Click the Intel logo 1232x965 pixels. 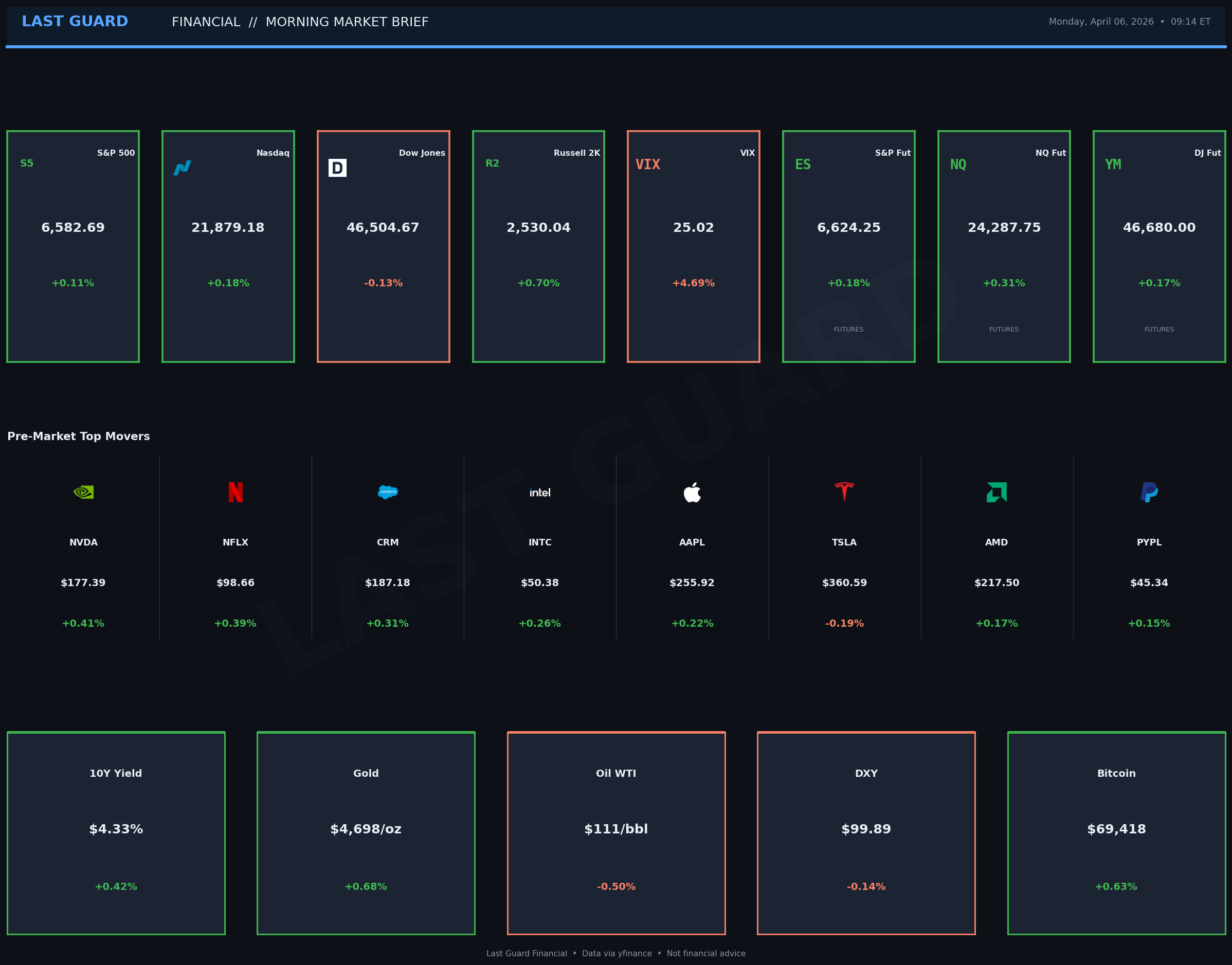click(540, 493)
